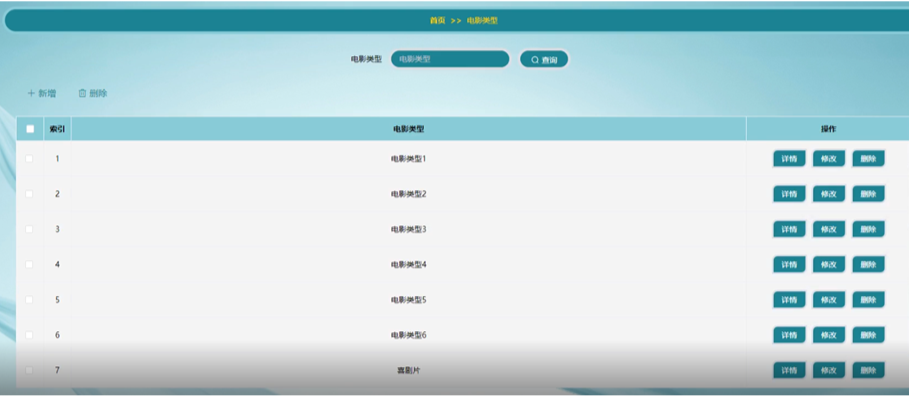Select the cell text 电影类型1

[x=409, y=159]
